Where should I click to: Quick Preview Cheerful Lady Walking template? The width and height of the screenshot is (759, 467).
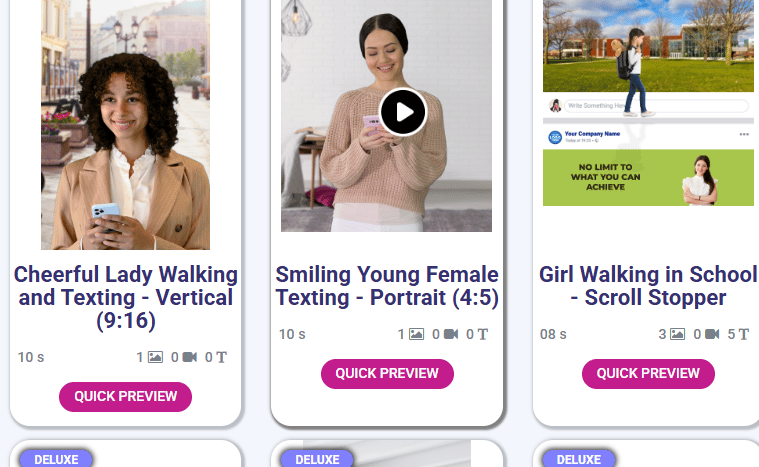(125, 396)
